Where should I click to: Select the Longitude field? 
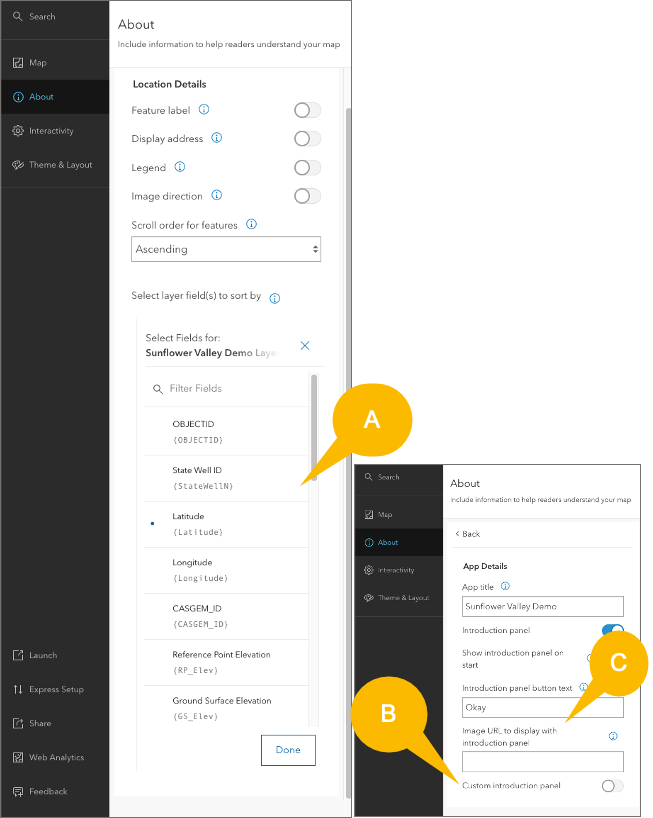(x=226, y=570)
